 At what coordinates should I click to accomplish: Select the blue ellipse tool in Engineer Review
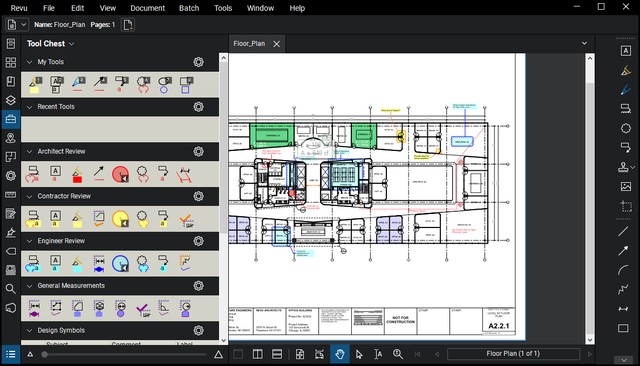pyautogui.click(x=120, y=264)
